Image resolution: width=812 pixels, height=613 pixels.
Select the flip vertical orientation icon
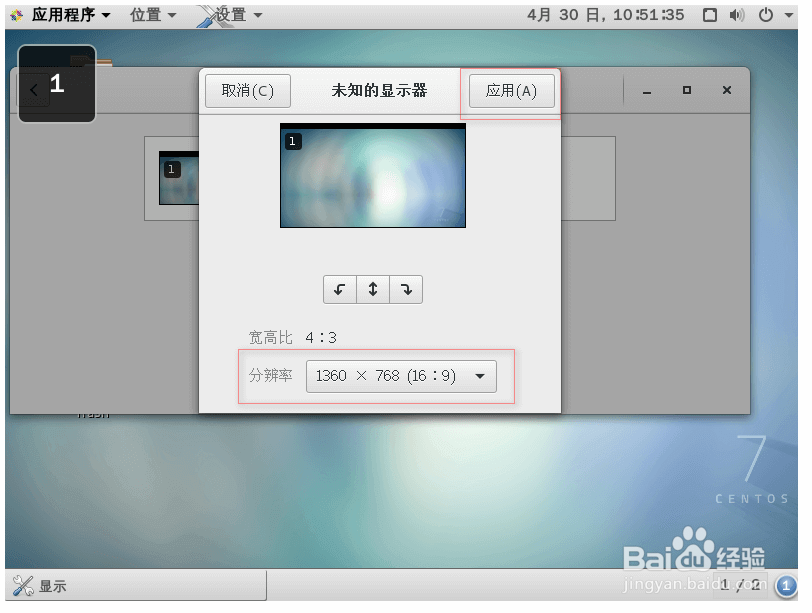pyautogui.click(x=372, y=289)
